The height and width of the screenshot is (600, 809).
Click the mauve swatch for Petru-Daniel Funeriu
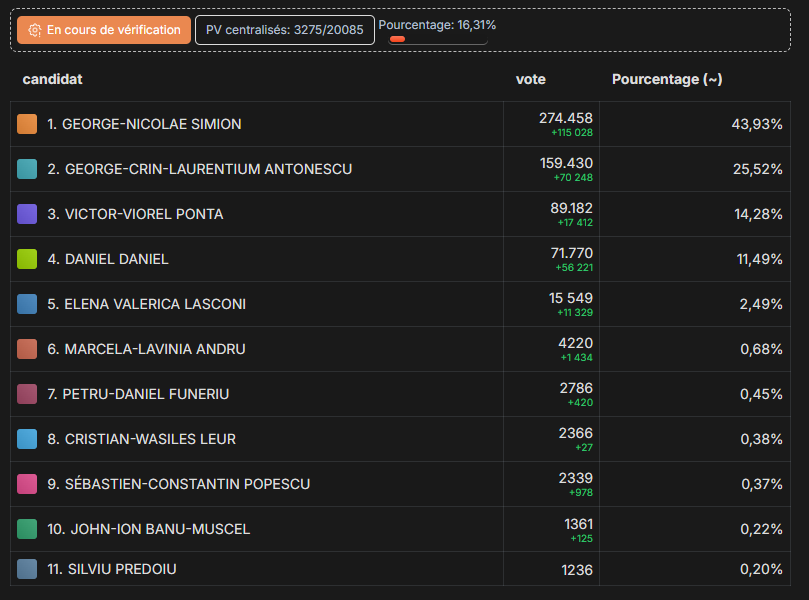[27, 394]
